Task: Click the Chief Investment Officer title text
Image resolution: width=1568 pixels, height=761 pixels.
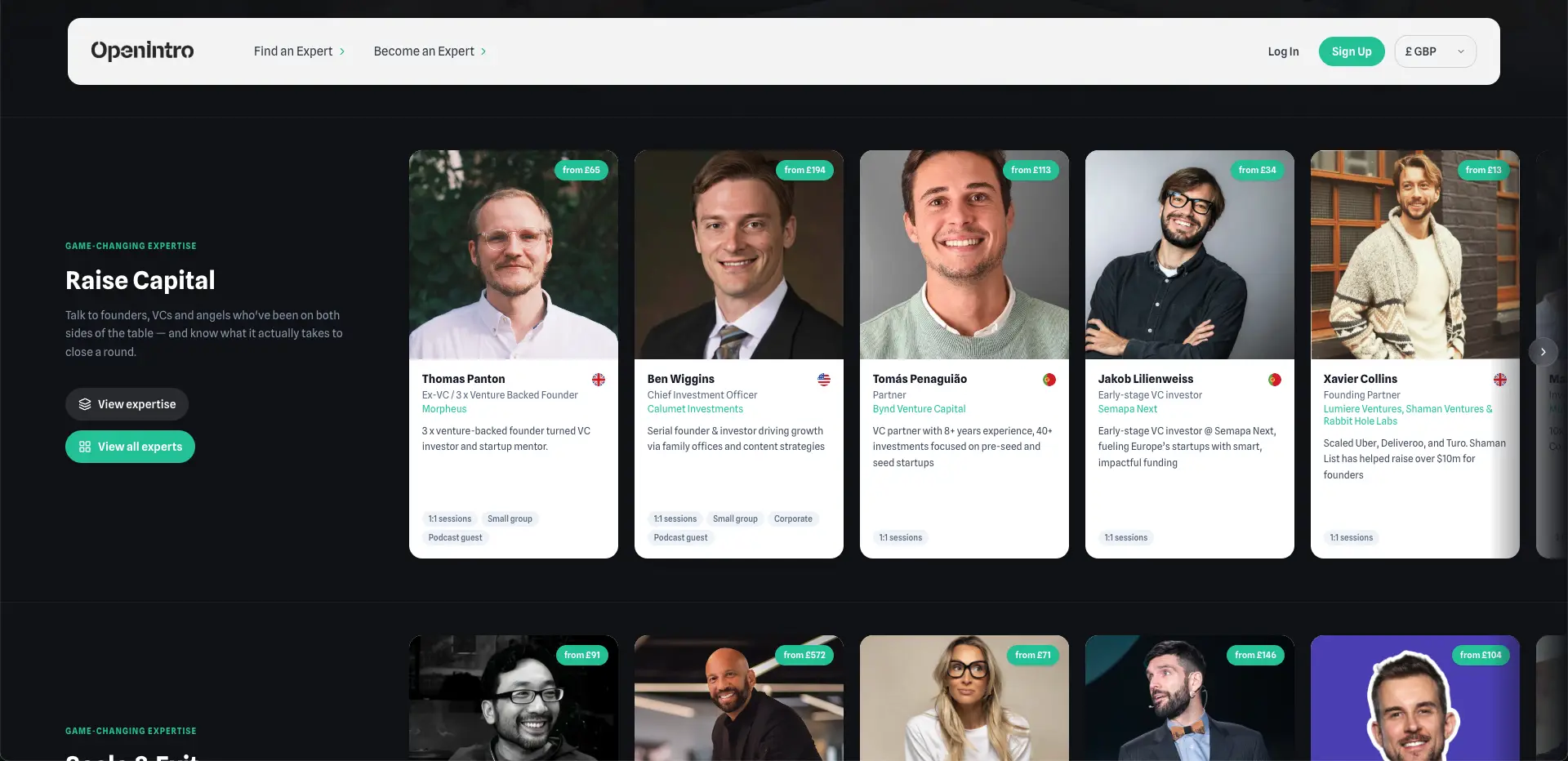Action: 702,395
